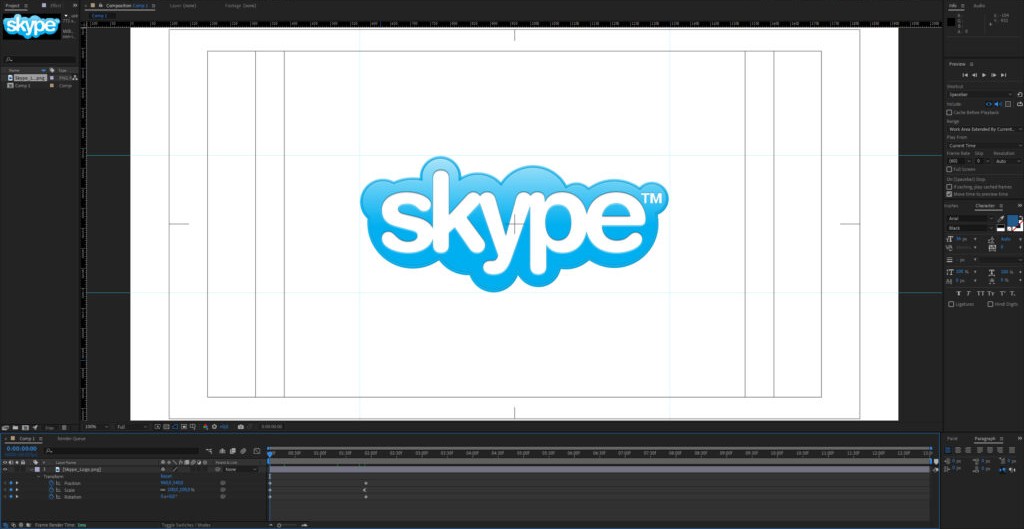The width and height of the screenshot is (1024, 529).
Task: Step back one frame in Preview panel
Action: [974, 74]
